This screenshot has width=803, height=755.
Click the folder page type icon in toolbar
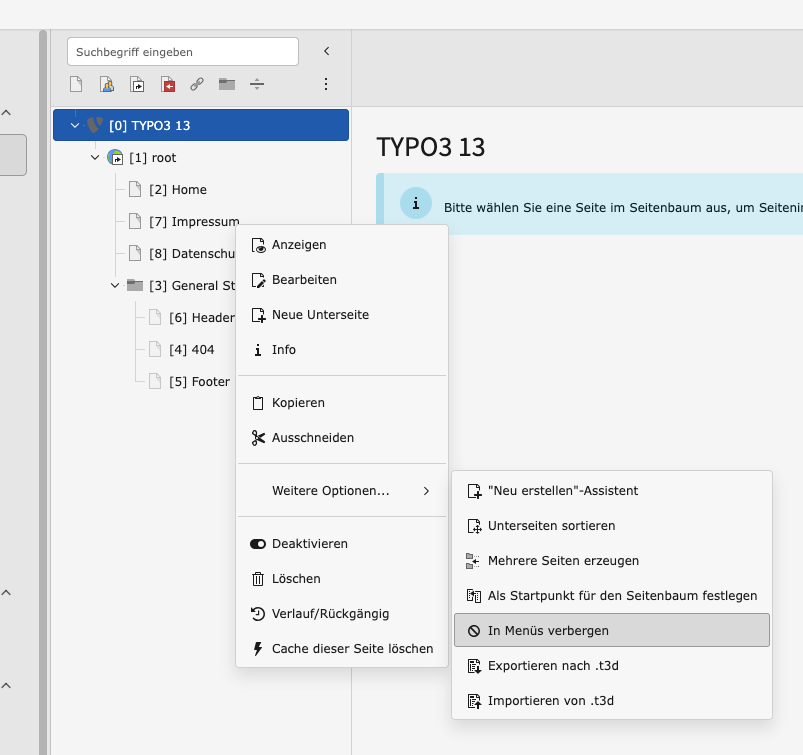pos(227,84)
